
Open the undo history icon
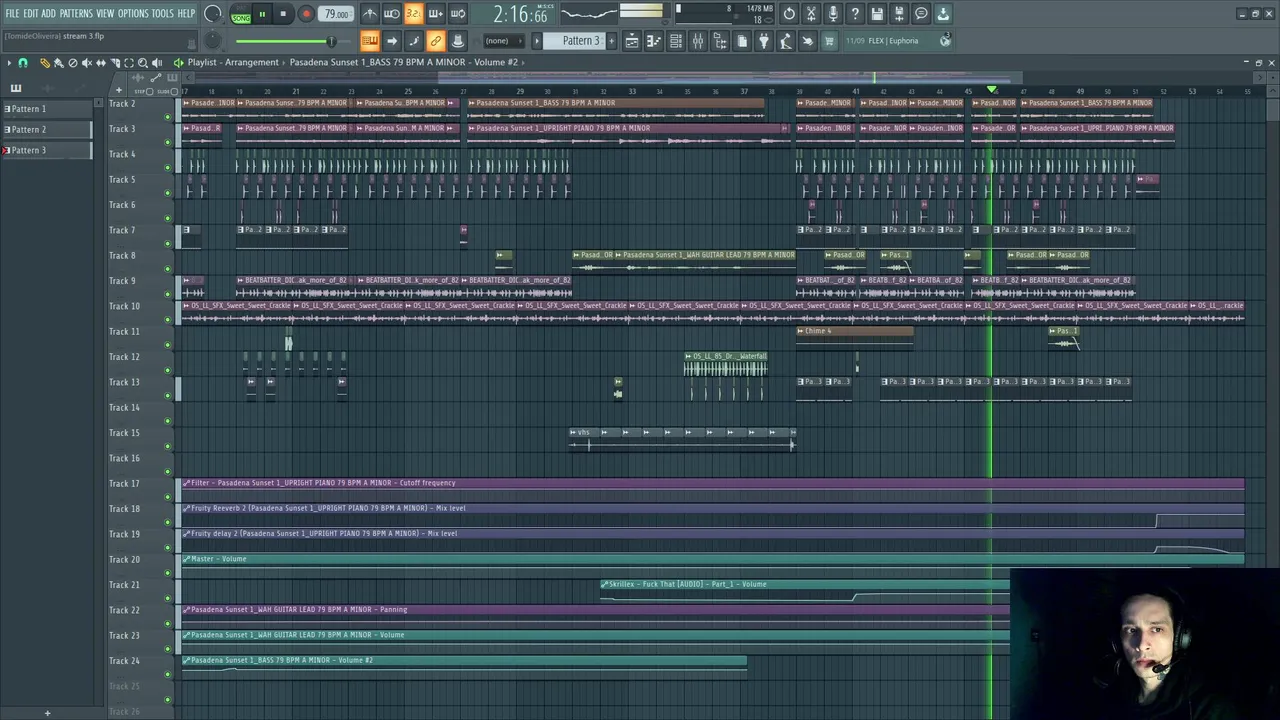[x=789, y=14]
